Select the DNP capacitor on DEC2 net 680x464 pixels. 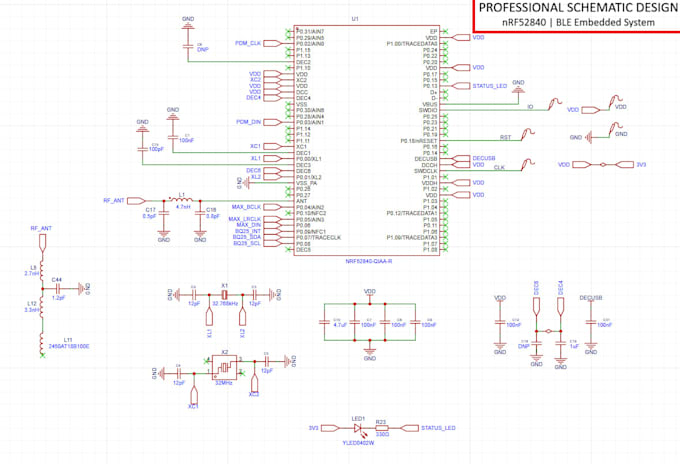pyautogui.click(x=188, y=46)
